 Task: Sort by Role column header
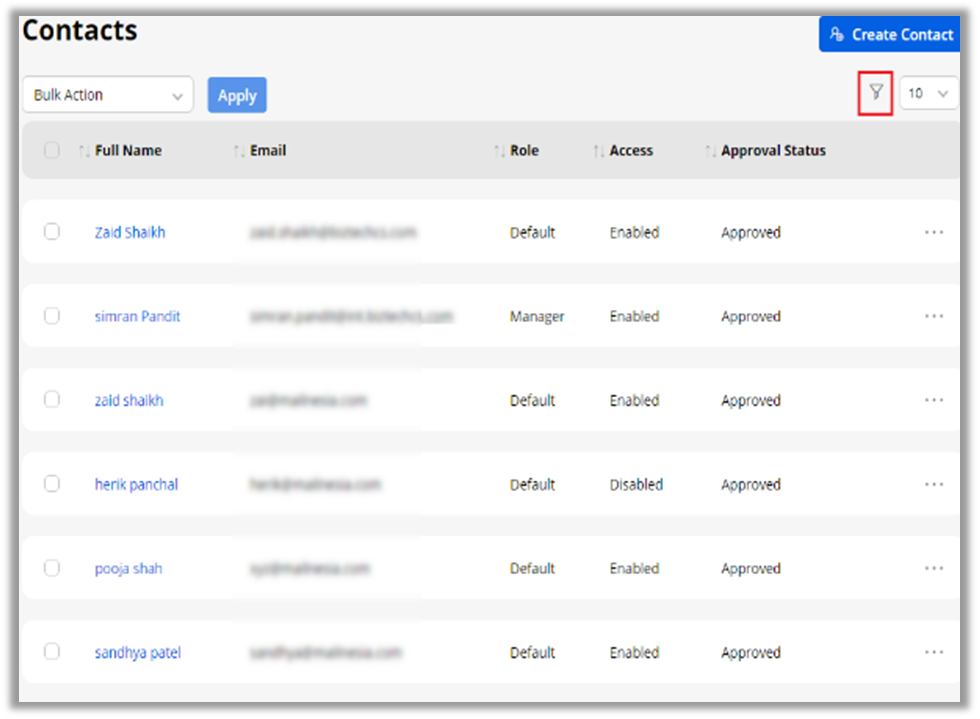499,151
